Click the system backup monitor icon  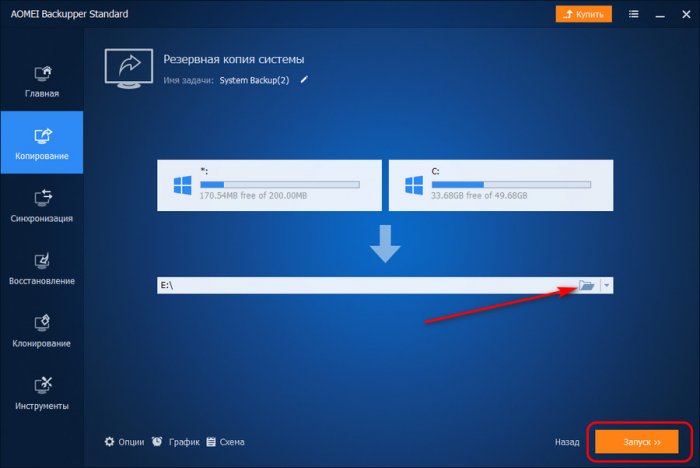click(129, 68)
